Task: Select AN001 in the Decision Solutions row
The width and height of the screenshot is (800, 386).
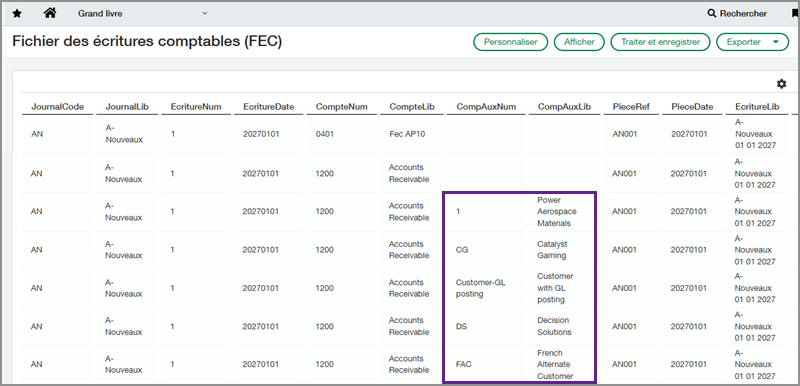Action: coord(624,326)
